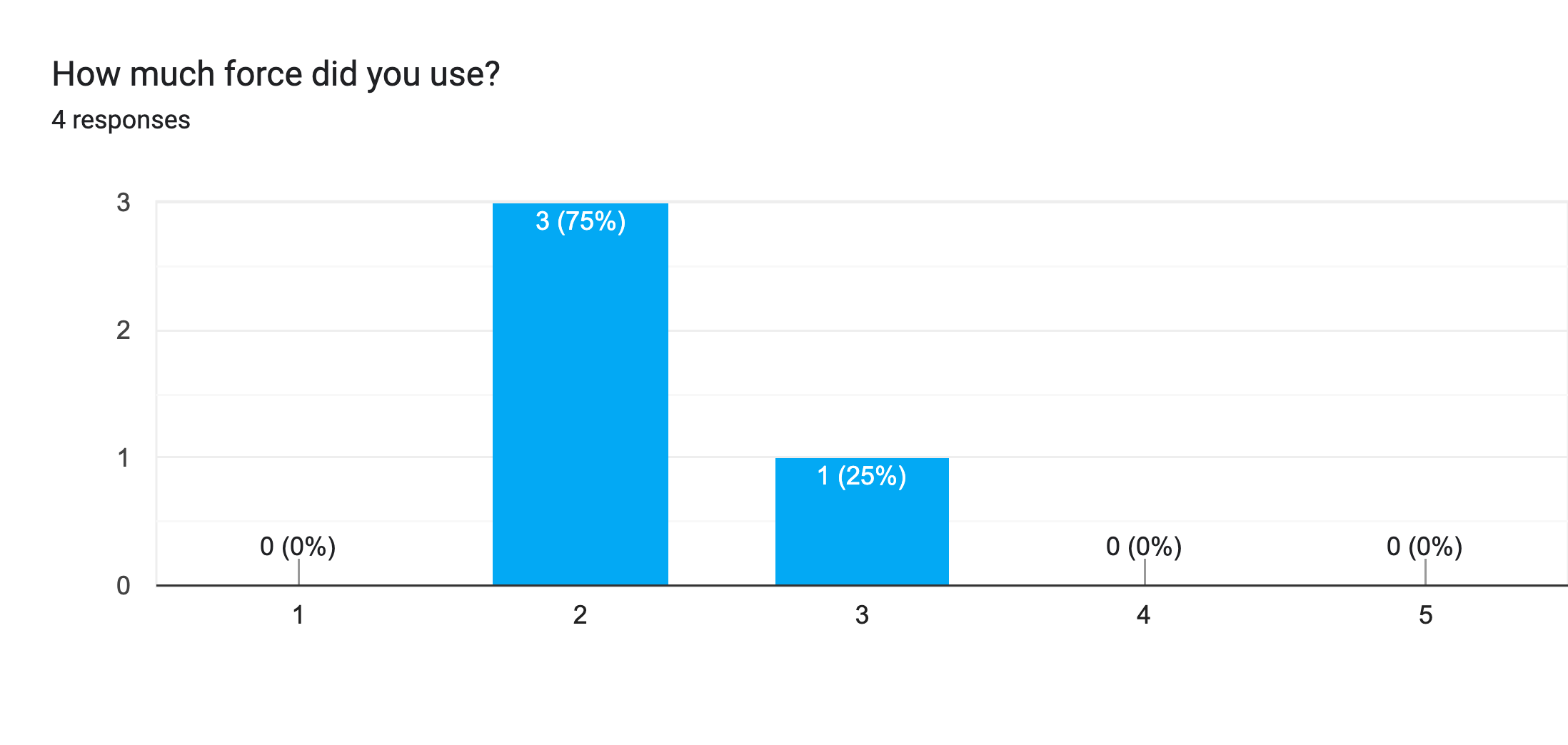The height and width of the screenshot is (745, 1568).
Task: Click y-axis value 1
Action: 124,458
